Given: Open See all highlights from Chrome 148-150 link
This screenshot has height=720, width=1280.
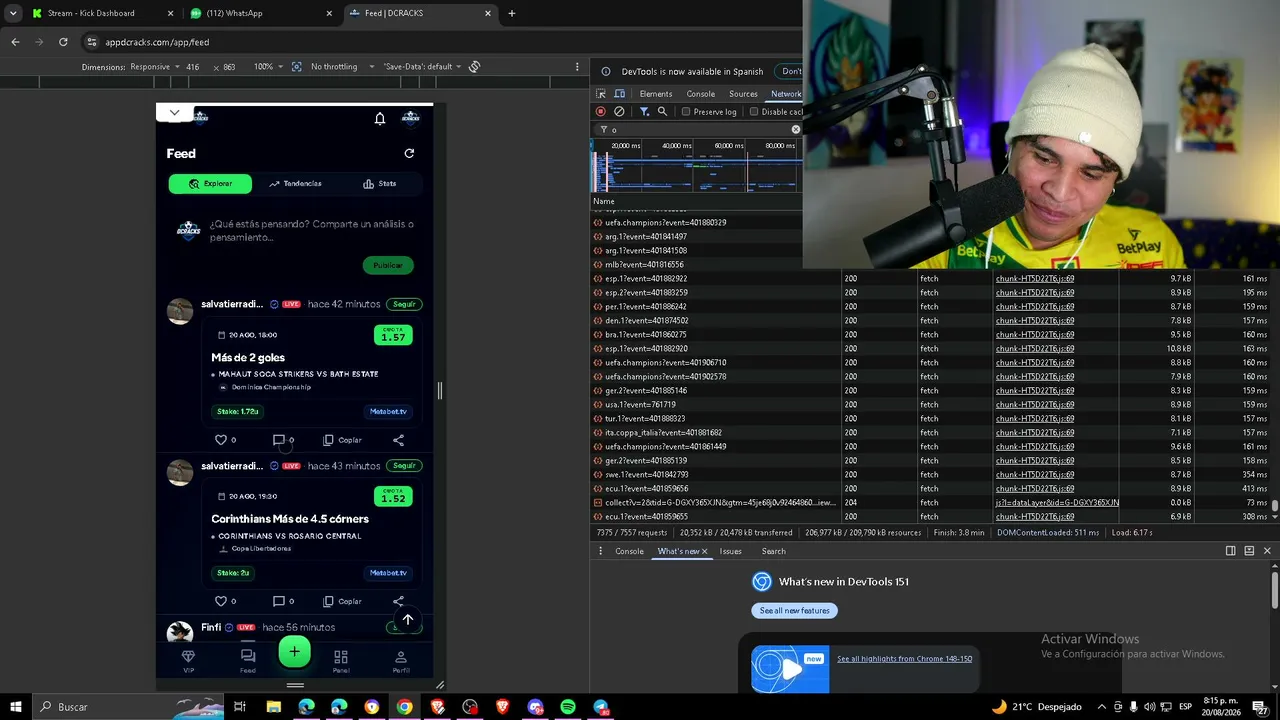Looking at the screenshot, I should click(x=904, y=659).
